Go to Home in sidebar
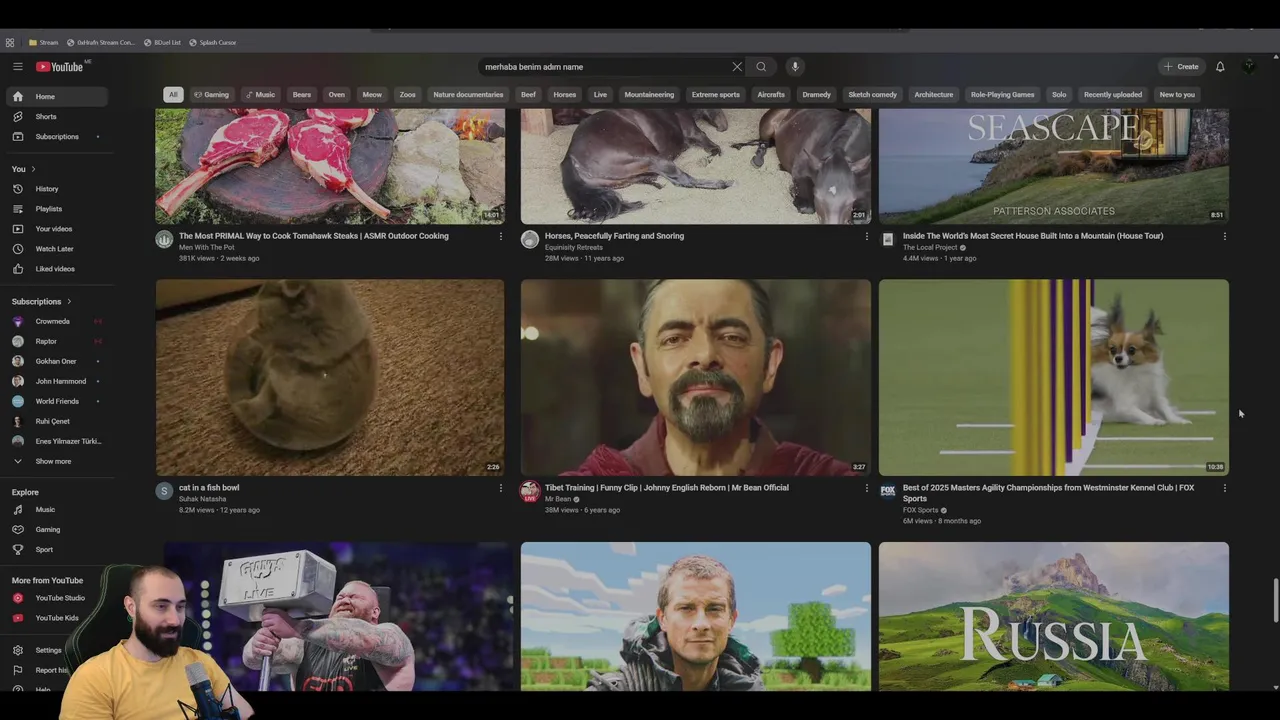The image size is (1280, 720). point(56,97)
